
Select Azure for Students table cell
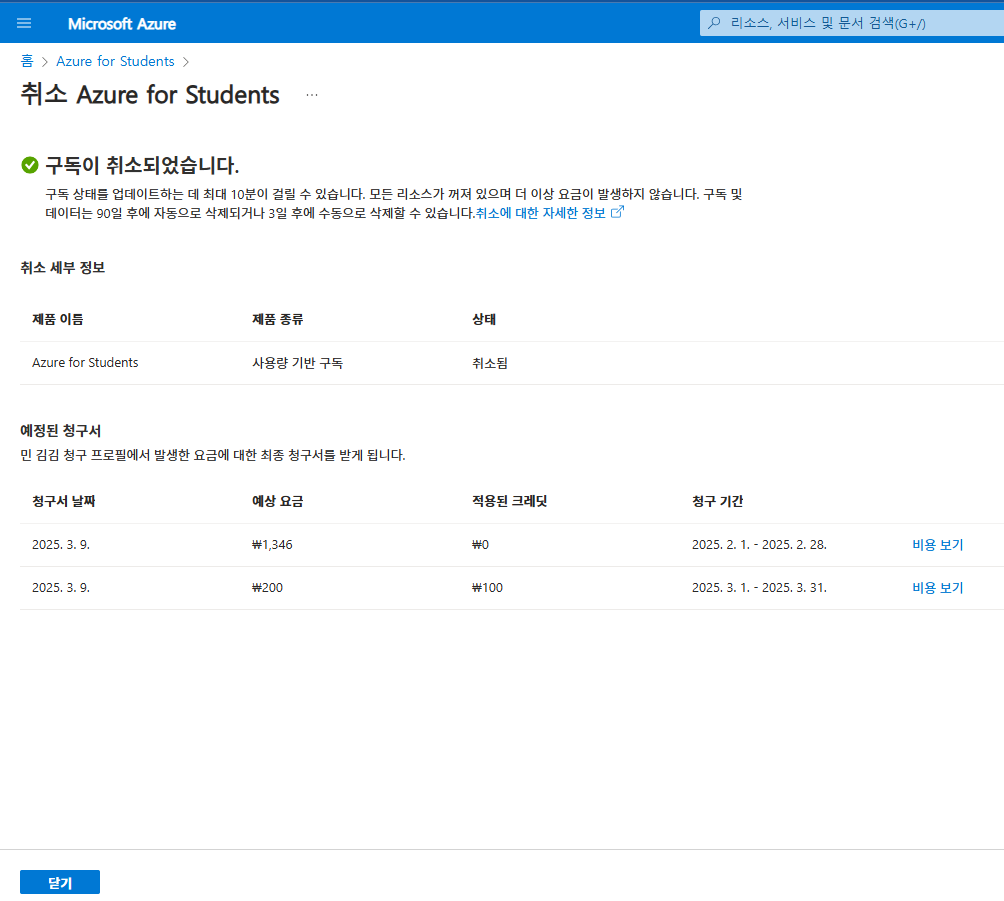85,362
